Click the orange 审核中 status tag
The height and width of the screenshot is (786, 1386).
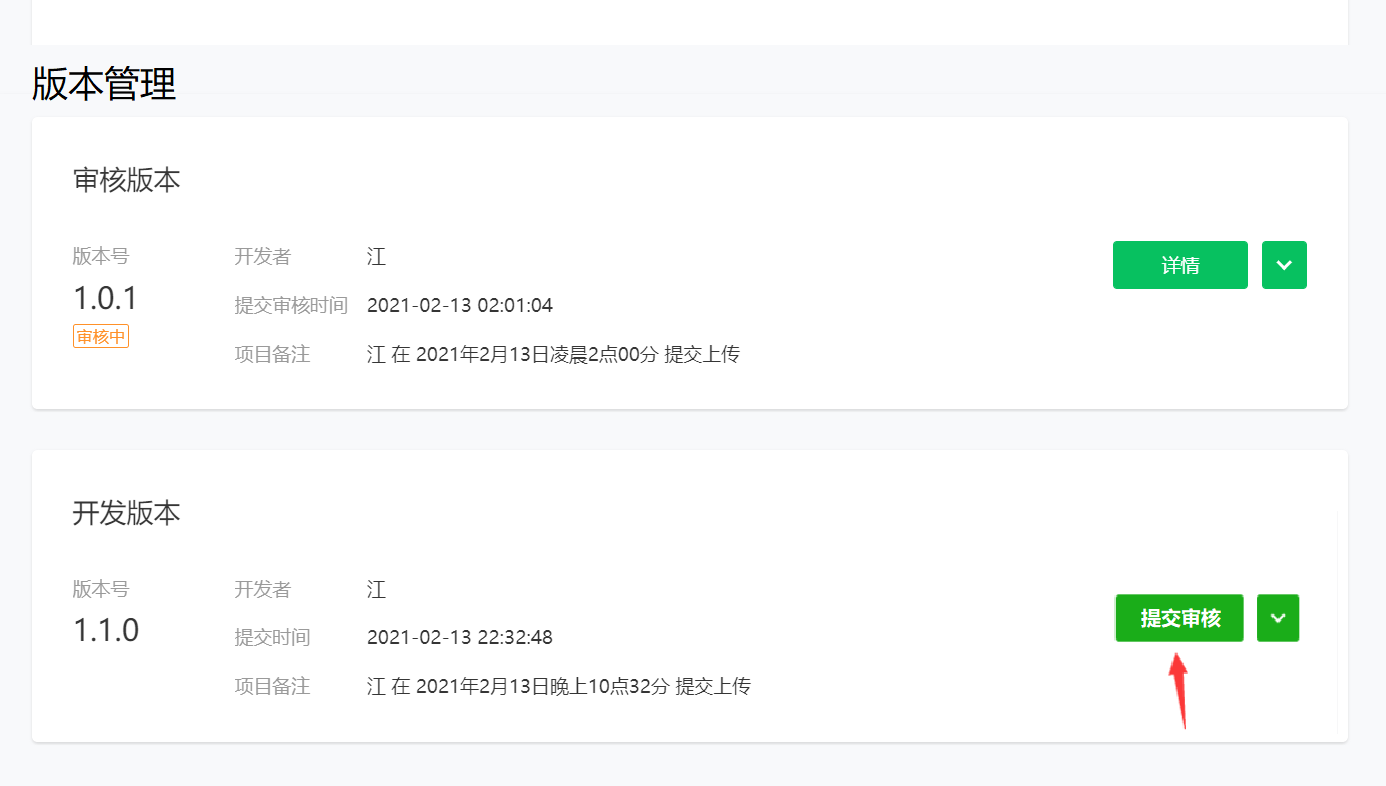(x=101, y=337)
